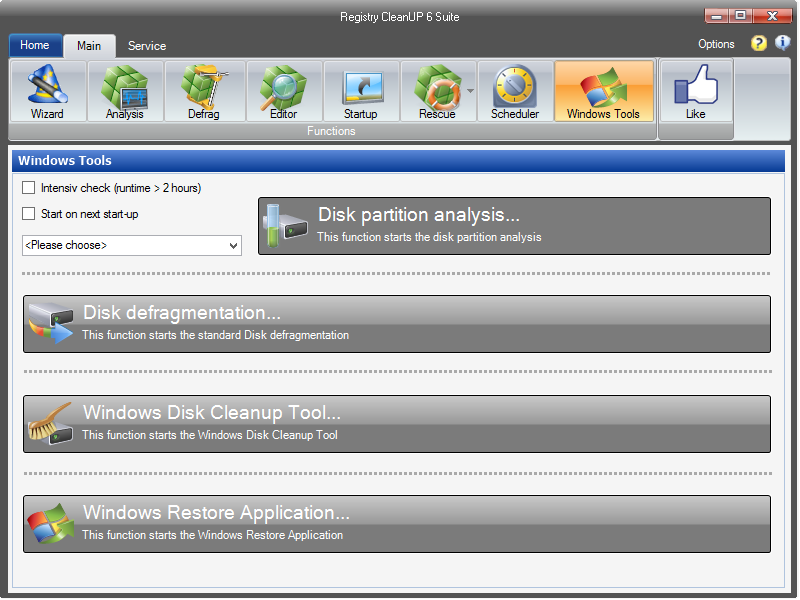Screen dimensions: 800x600
Task: Tick Start on next start-up
Action: pyautogui.click(x=29, y=214)
